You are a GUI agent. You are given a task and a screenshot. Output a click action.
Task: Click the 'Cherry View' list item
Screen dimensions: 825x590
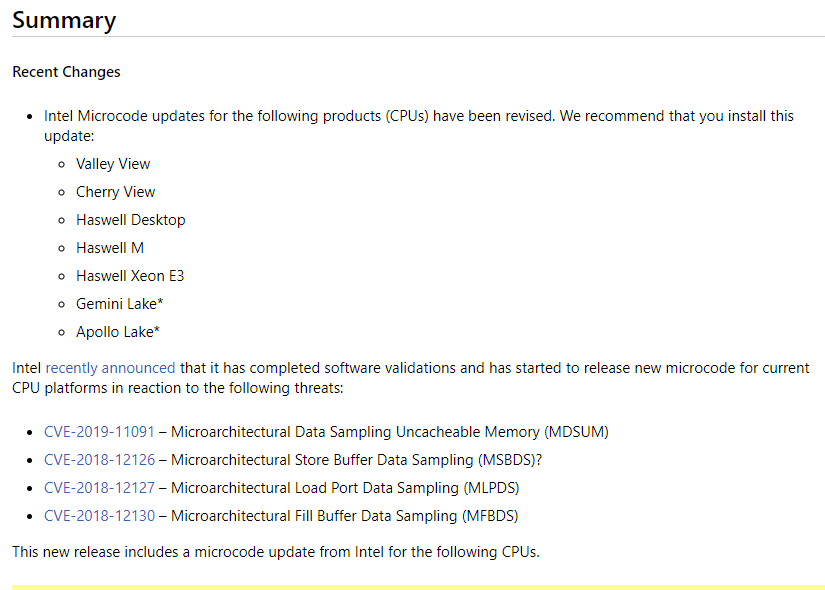point(116,192)
